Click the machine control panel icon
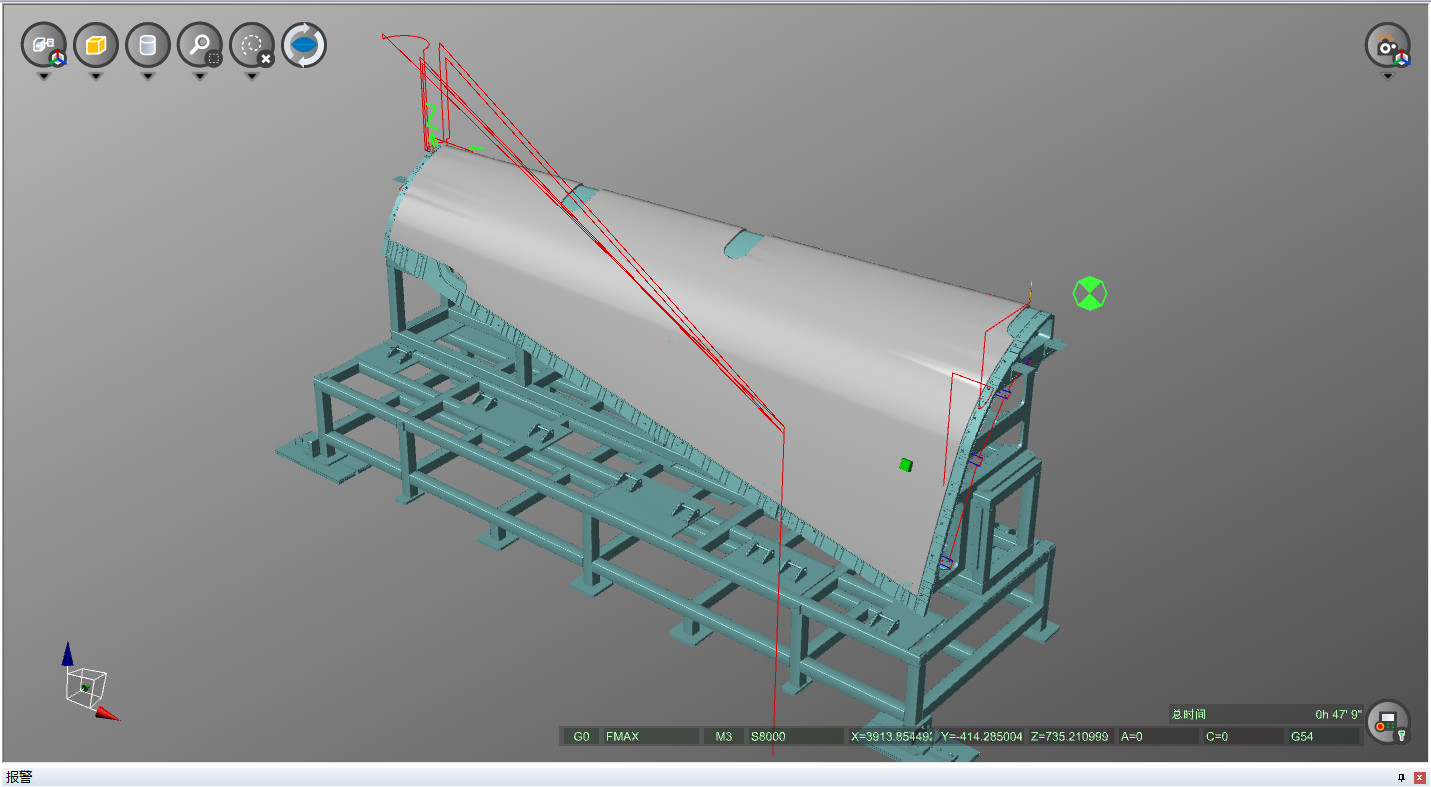 pyautogui.click(x=1388, y=722)
